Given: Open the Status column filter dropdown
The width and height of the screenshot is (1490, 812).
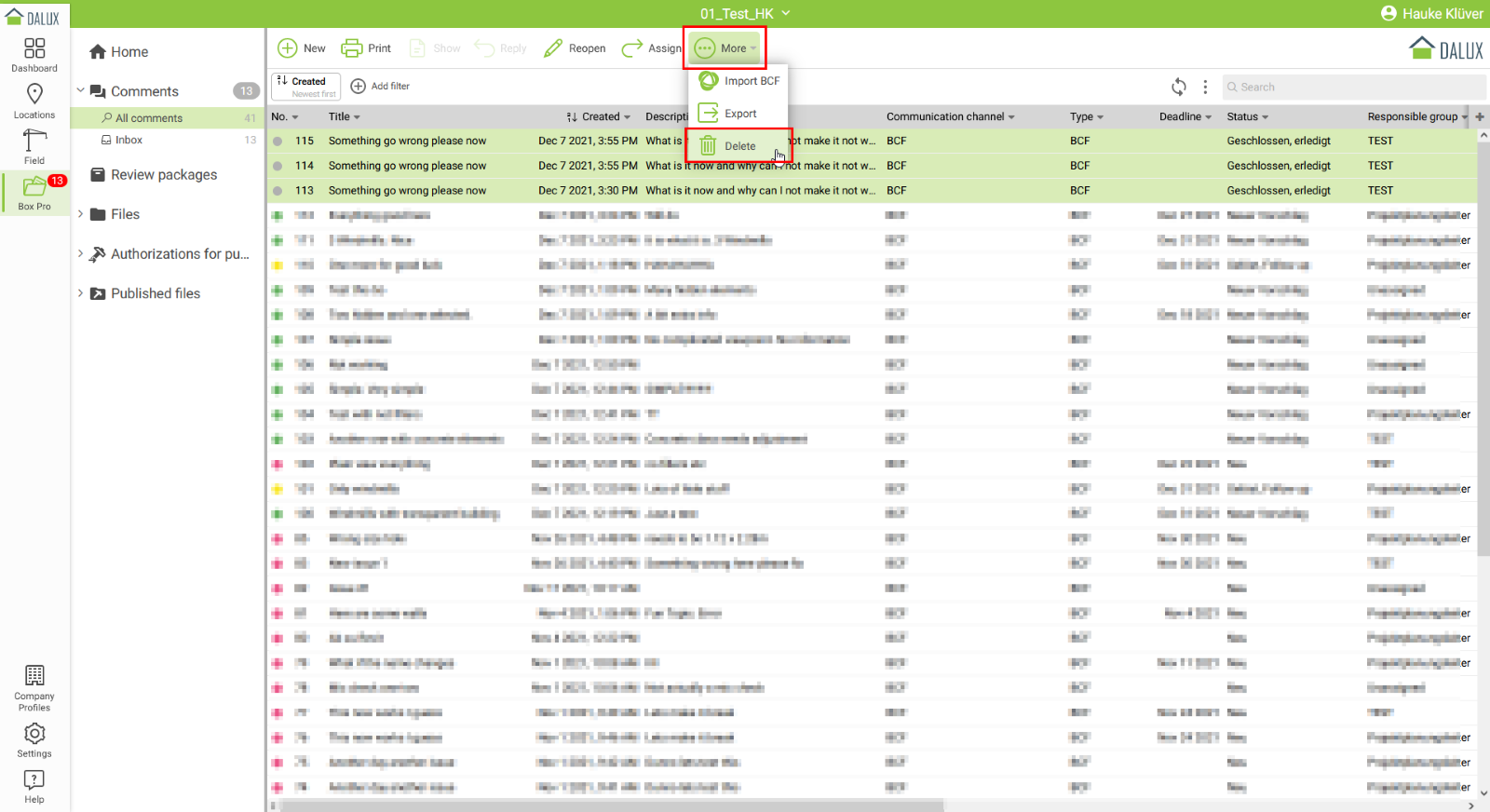Looking at the screenshot, I should tap(1266, 117).
